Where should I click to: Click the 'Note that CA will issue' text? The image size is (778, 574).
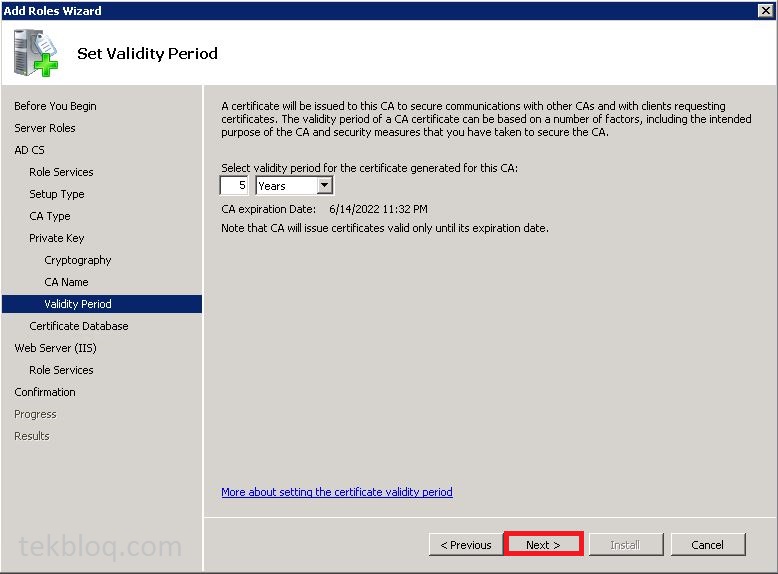click(x=385, y=228)
